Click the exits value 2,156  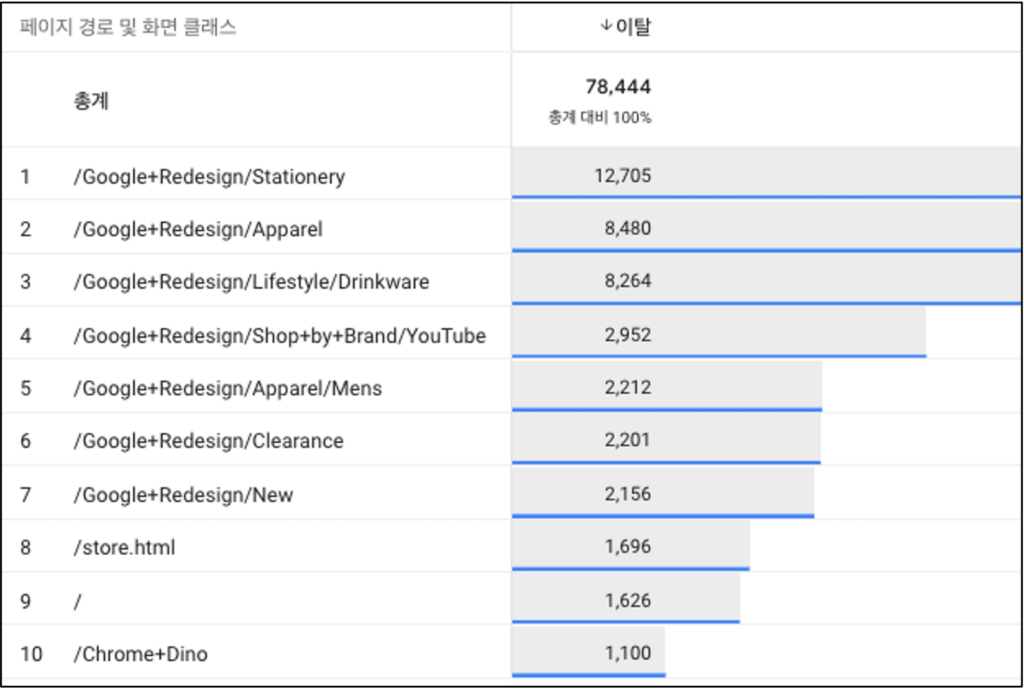[x=628, y=494]
